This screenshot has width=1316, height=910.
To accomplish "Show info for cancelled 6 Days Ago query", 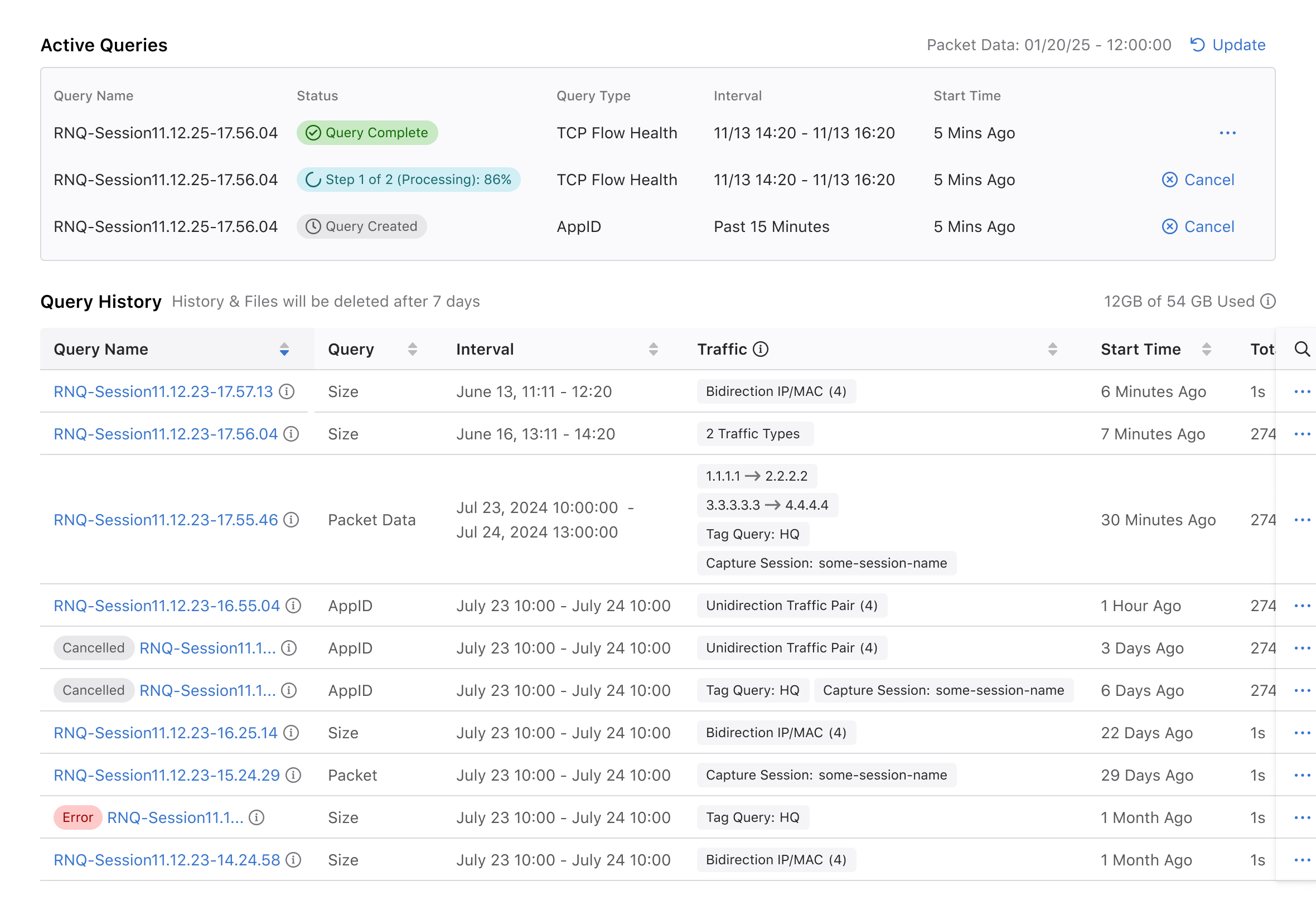I will [x=289, y=690].
